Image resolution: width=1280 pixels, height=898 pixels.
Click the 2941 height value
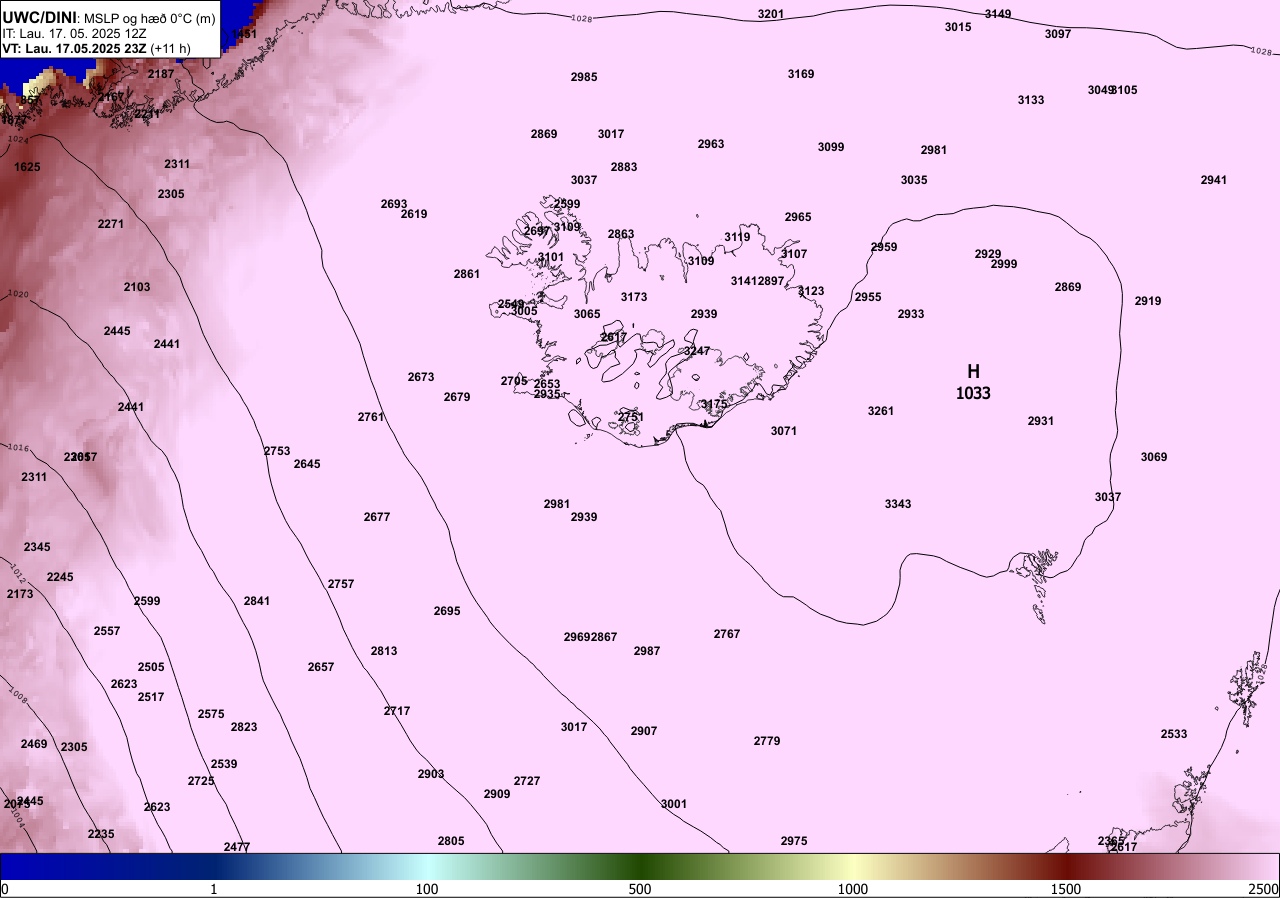[1214, 180]
